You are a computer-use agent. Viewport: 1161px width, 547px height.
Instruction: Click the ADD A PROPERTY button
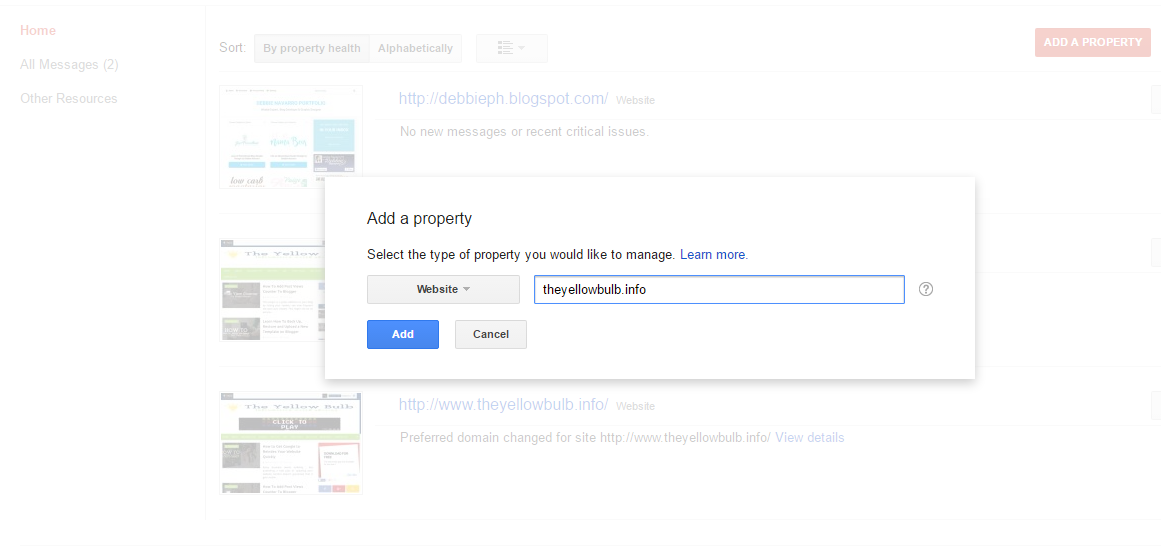[1093, 42]
